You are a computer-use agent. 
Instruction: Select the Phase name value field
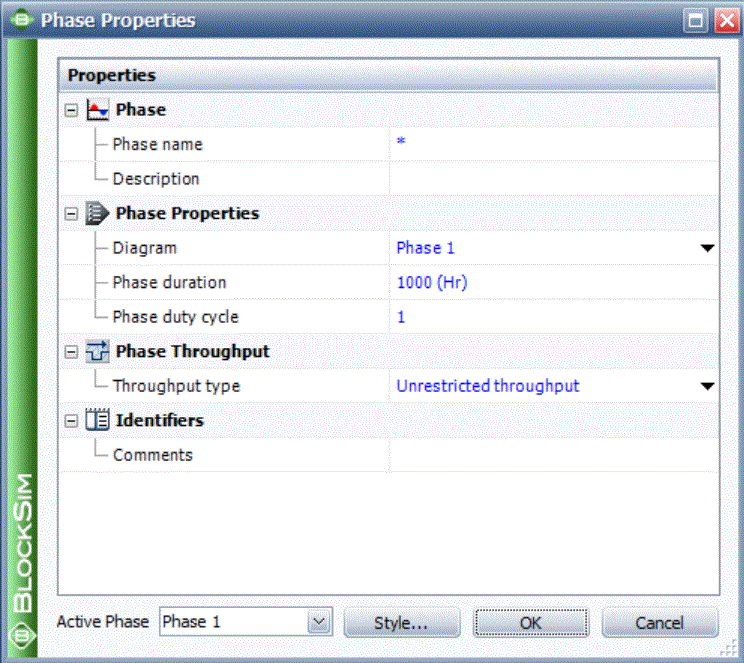[x=553, y=144]
